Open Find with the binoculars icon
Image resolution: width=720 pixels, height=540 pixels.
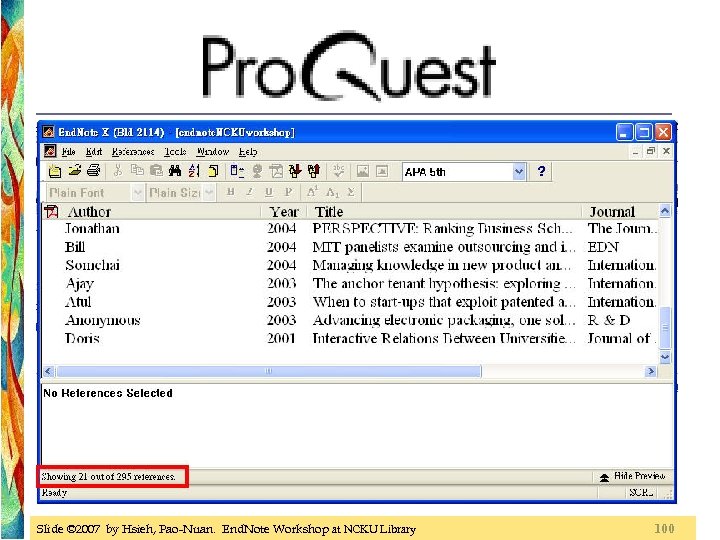click(x=175, y=171)
